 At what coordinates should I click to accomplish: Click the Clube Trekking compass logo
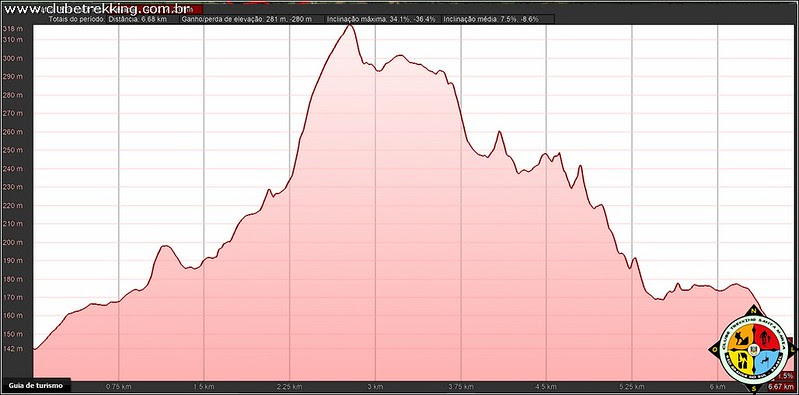click(752, 349)
